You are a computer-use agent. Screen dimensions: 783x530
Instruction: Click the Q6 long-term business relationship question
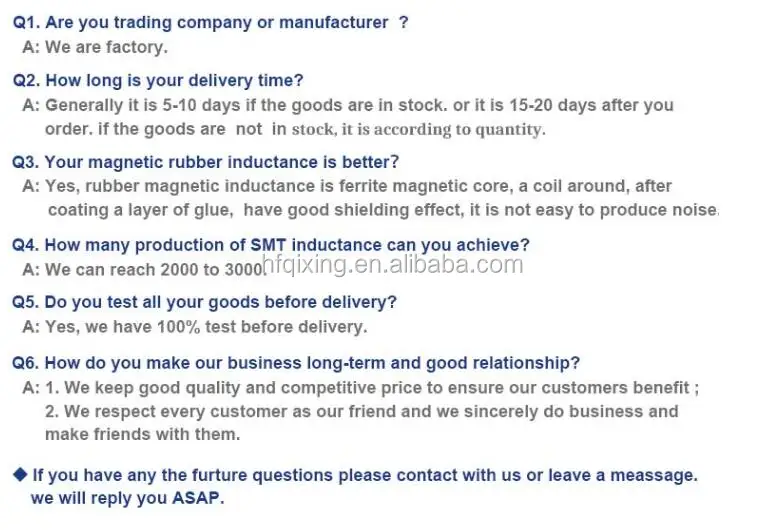pos(296,362)
